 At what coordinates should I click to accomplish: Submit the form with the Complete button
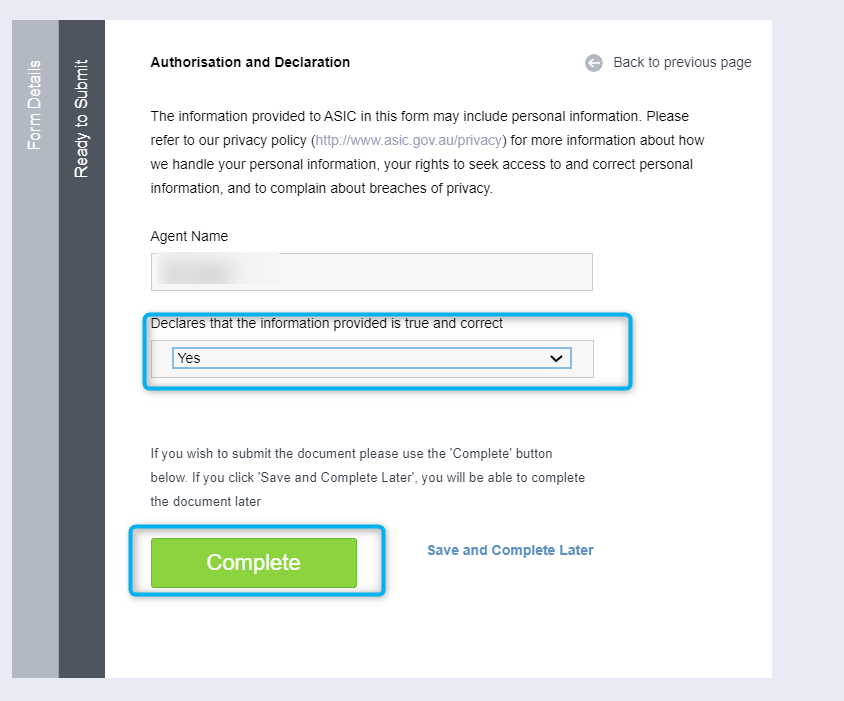(x=254, y=563)
